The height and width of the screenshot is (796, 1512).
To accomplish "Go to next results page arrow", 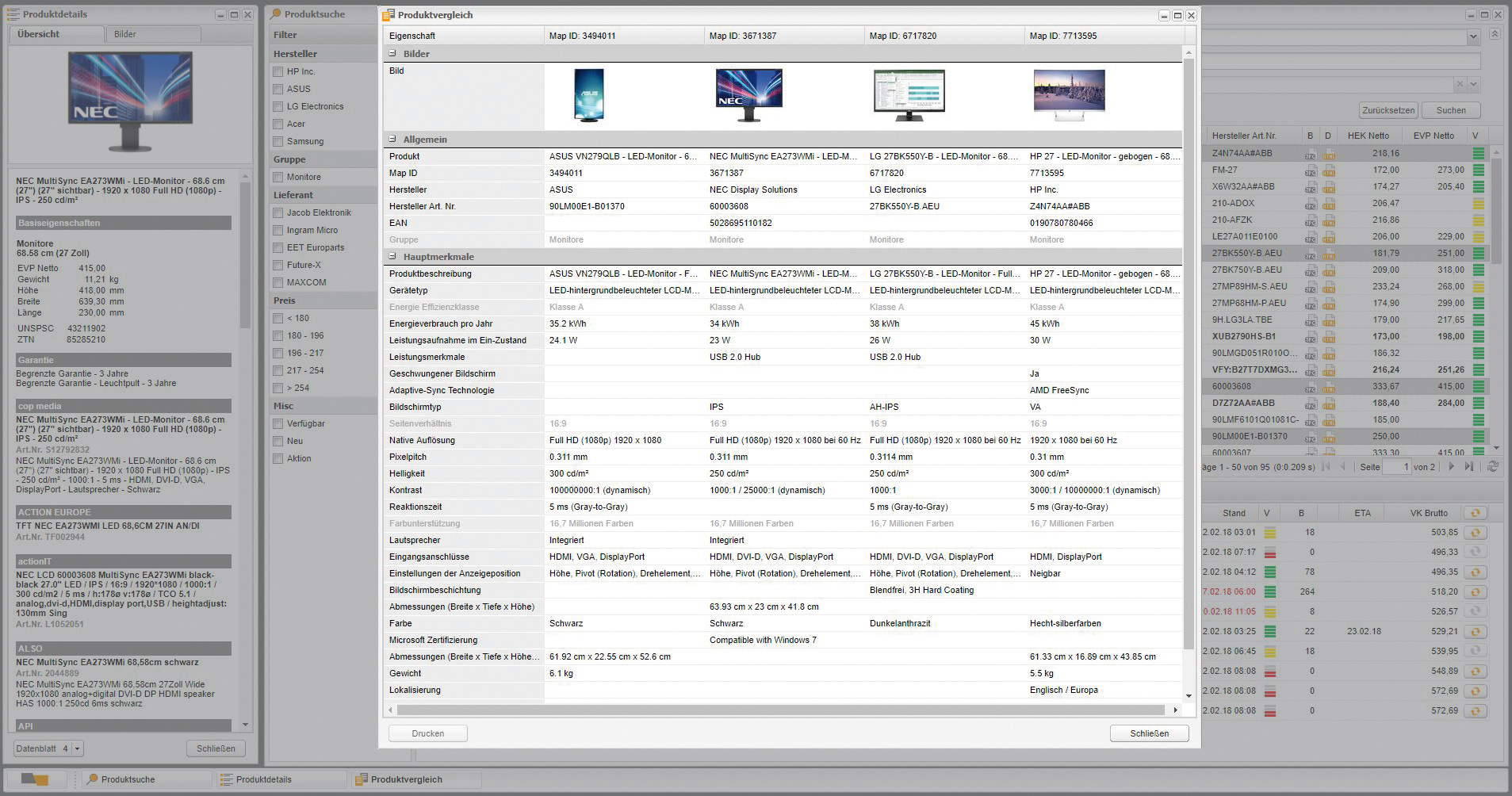I will 1451,467.
